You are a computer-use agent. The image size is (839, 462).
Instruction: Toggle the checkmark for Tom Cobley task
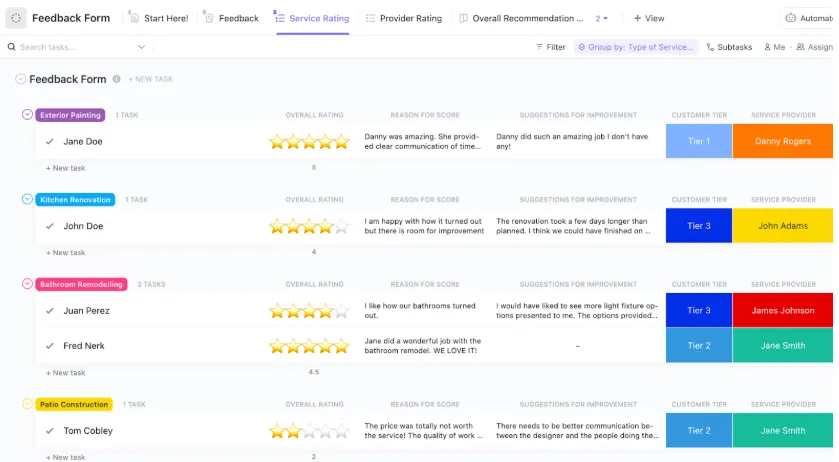tap(50, 430)
